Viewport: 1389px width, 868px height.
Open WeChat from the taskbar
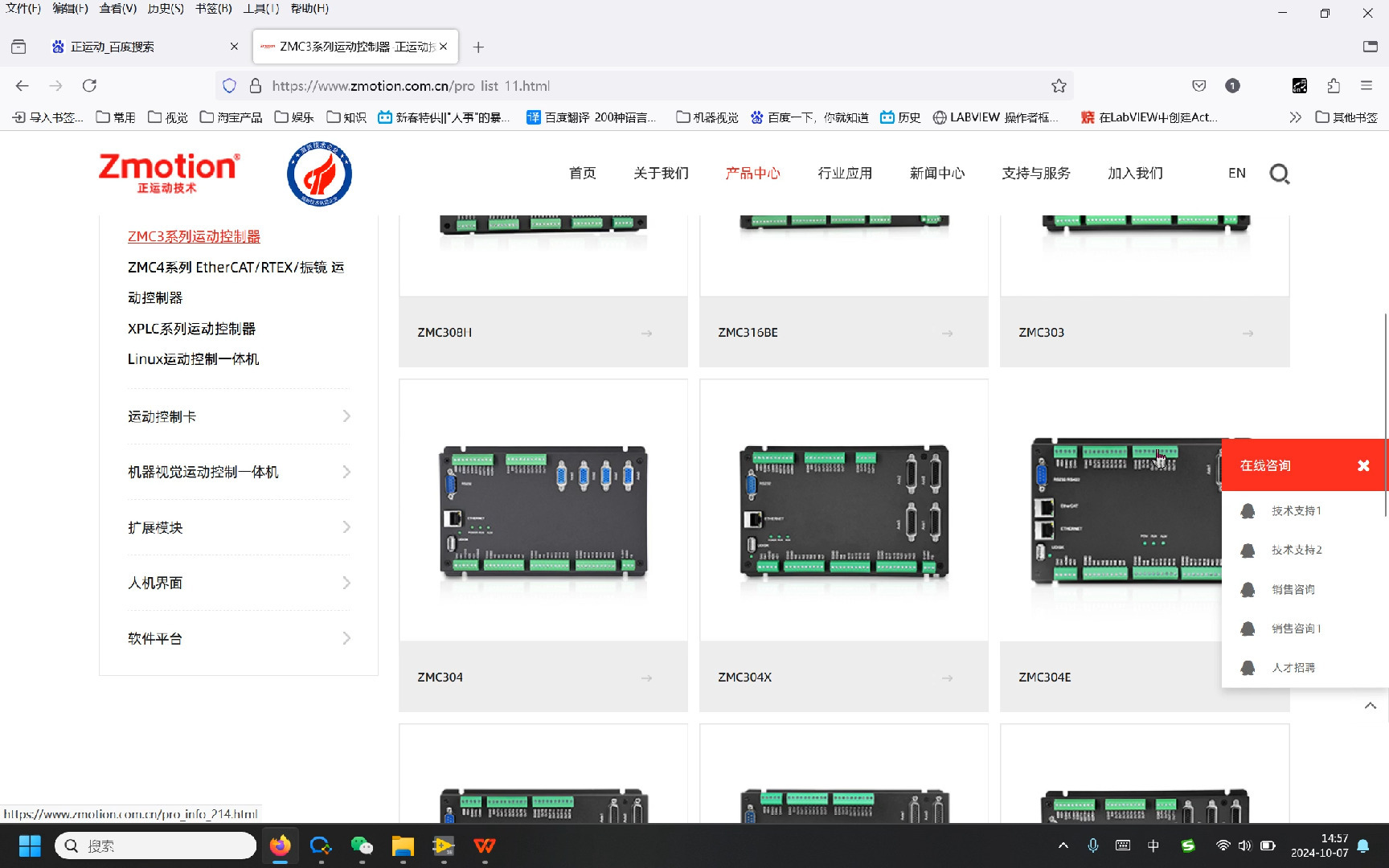pos(362,845)
